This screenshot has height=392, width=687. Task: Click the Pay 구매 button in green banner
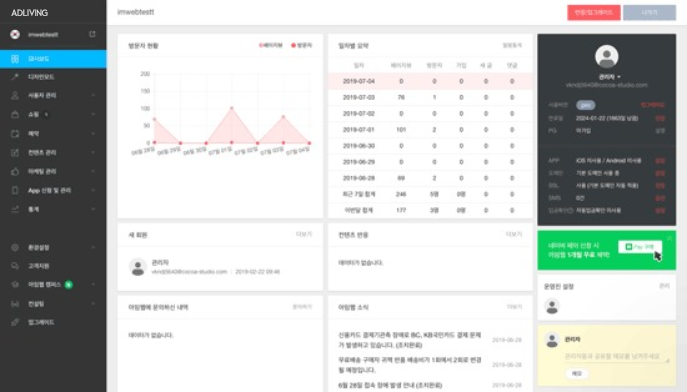[x=640, y=247]
